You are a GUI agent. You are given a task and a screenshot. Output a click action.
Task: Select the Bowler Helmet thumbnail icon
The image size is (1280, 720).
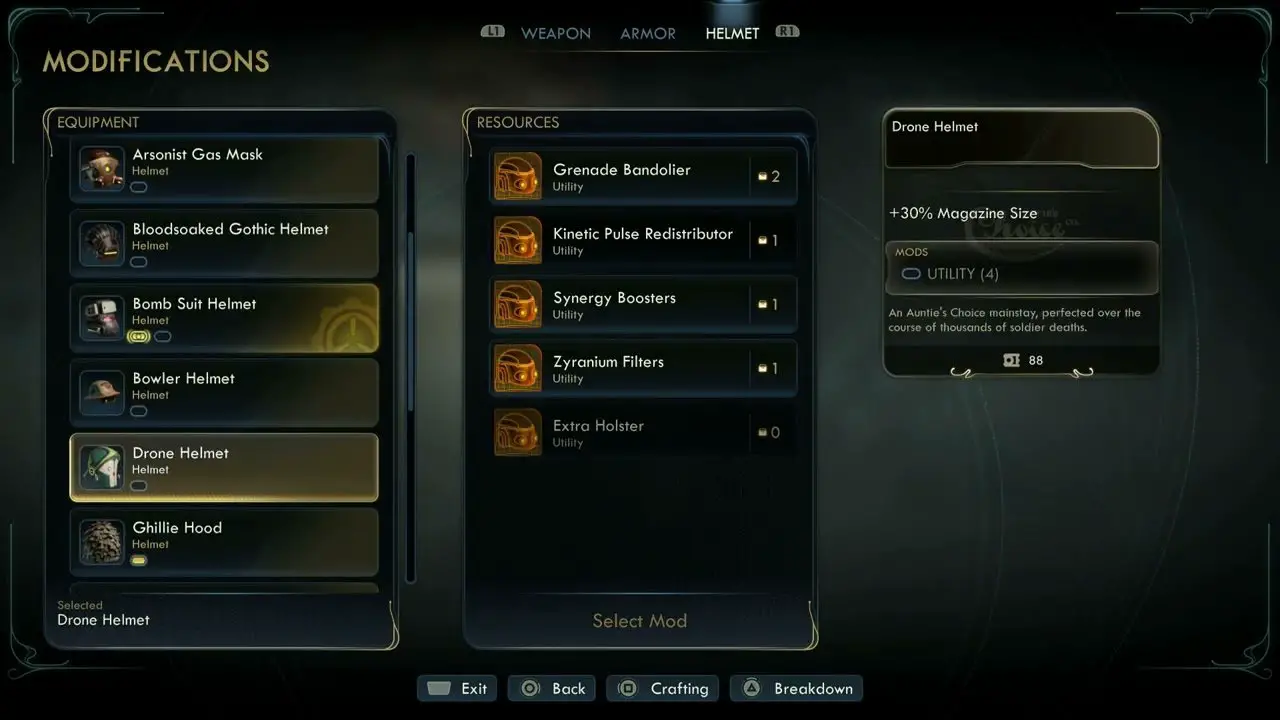pyautogui.click(x=102, y=393)
